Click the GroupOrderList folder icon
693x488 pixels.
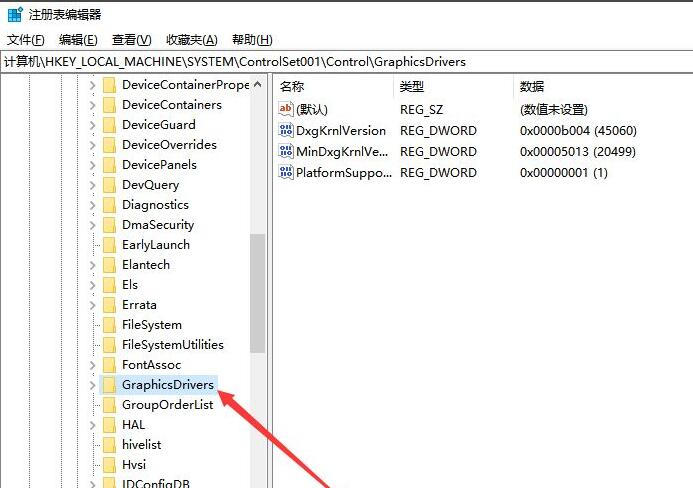(109, 405)
